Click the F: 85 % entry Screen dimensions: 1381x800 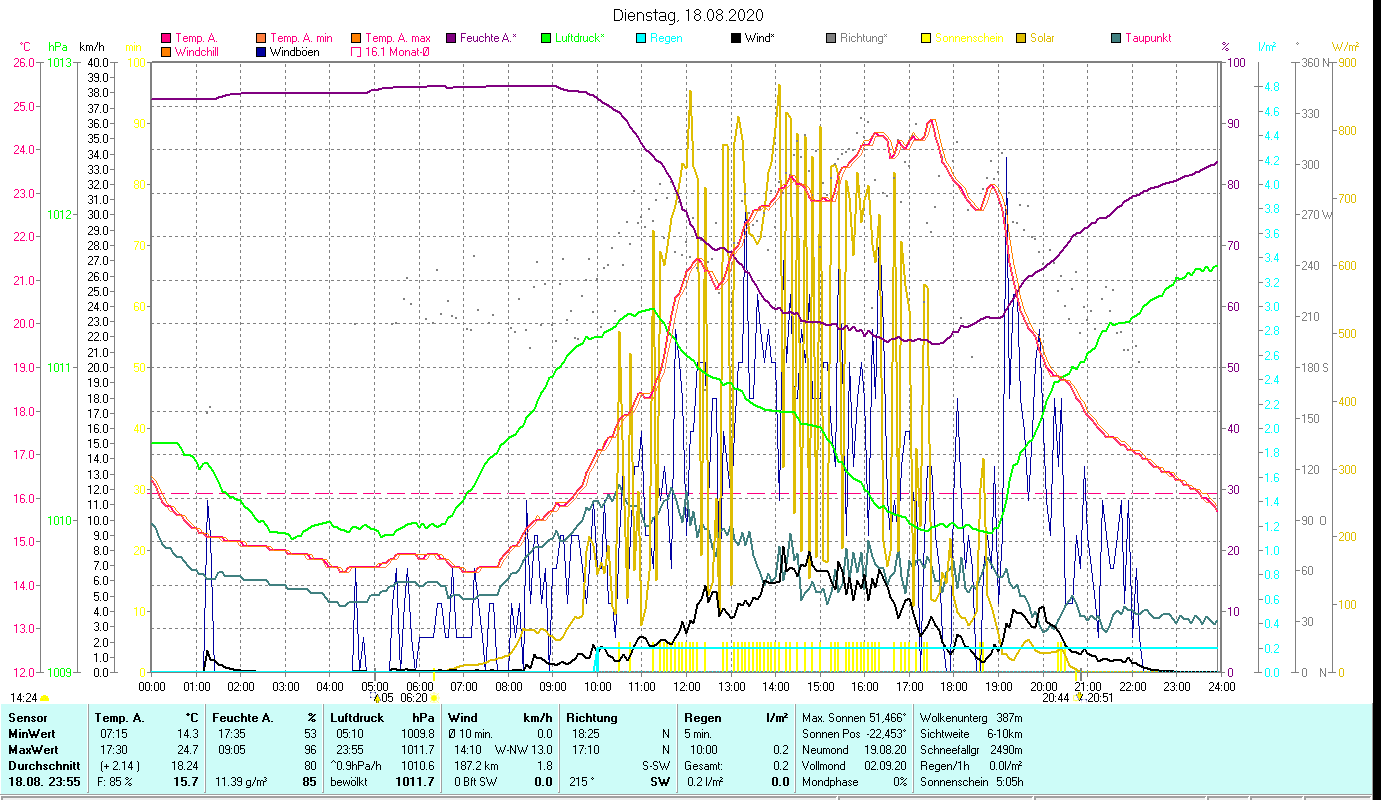pyautogui.click(x=116, y=781)
